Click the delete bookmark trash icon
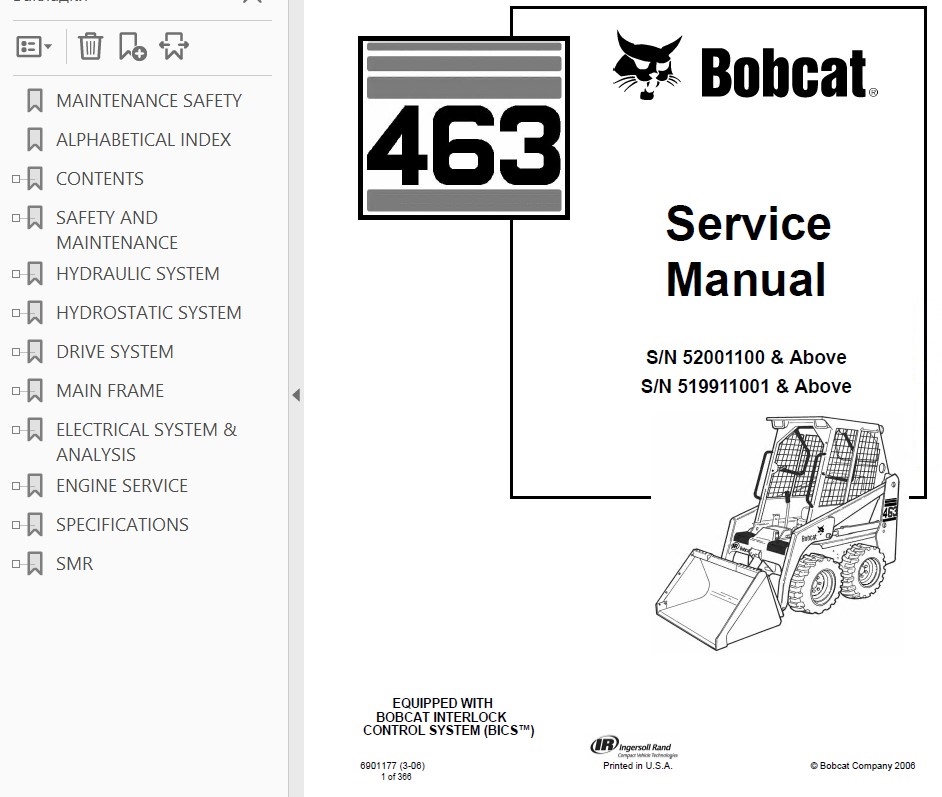The image size is (942, 797). coord(90,46)
